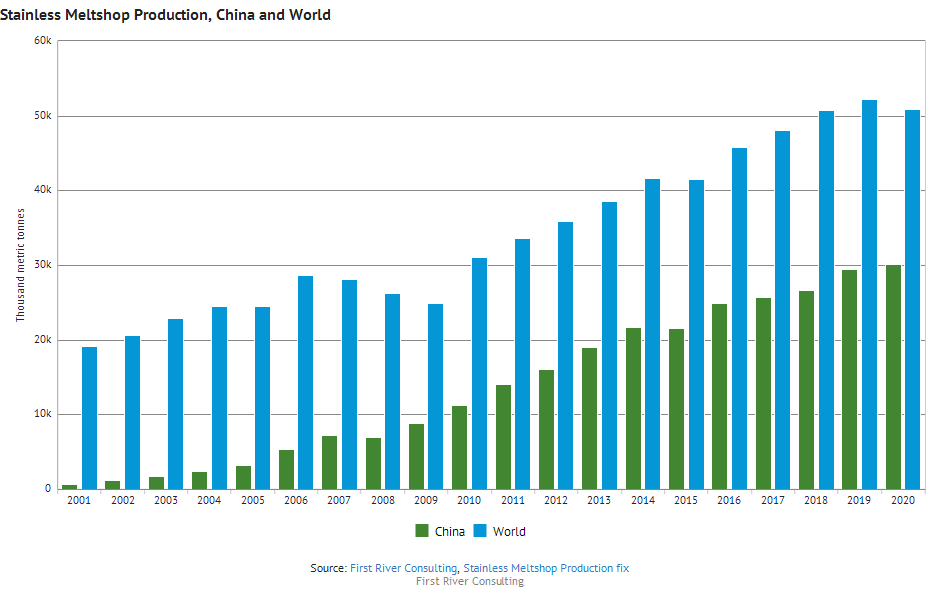Toggle the World series legend label
This screenshot has width=940, height=600.
pyautogui.click(x=509, y=531)
